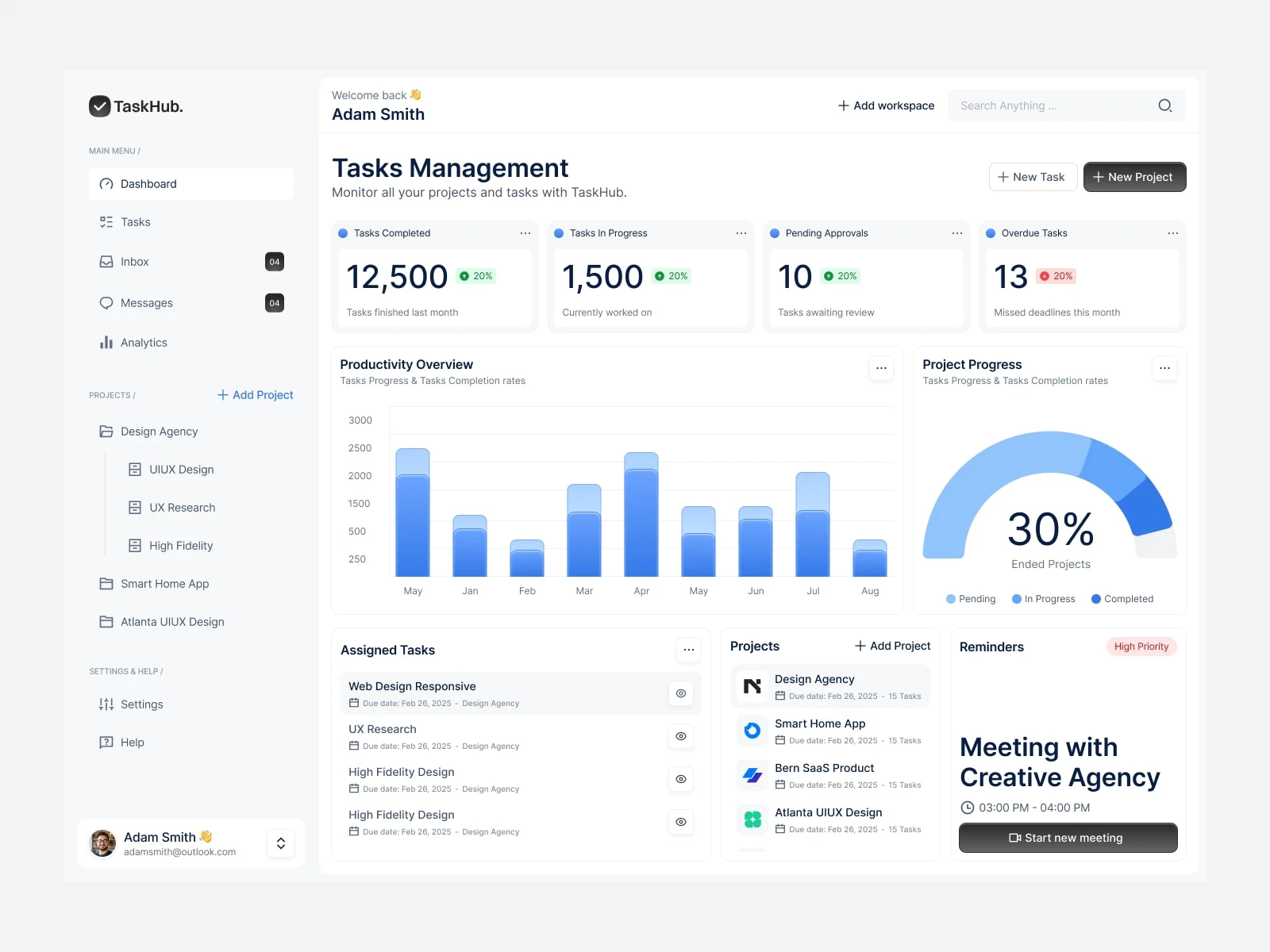Click Add workspace in header
Screen dimensions: 1270x952
click(887, 106)
